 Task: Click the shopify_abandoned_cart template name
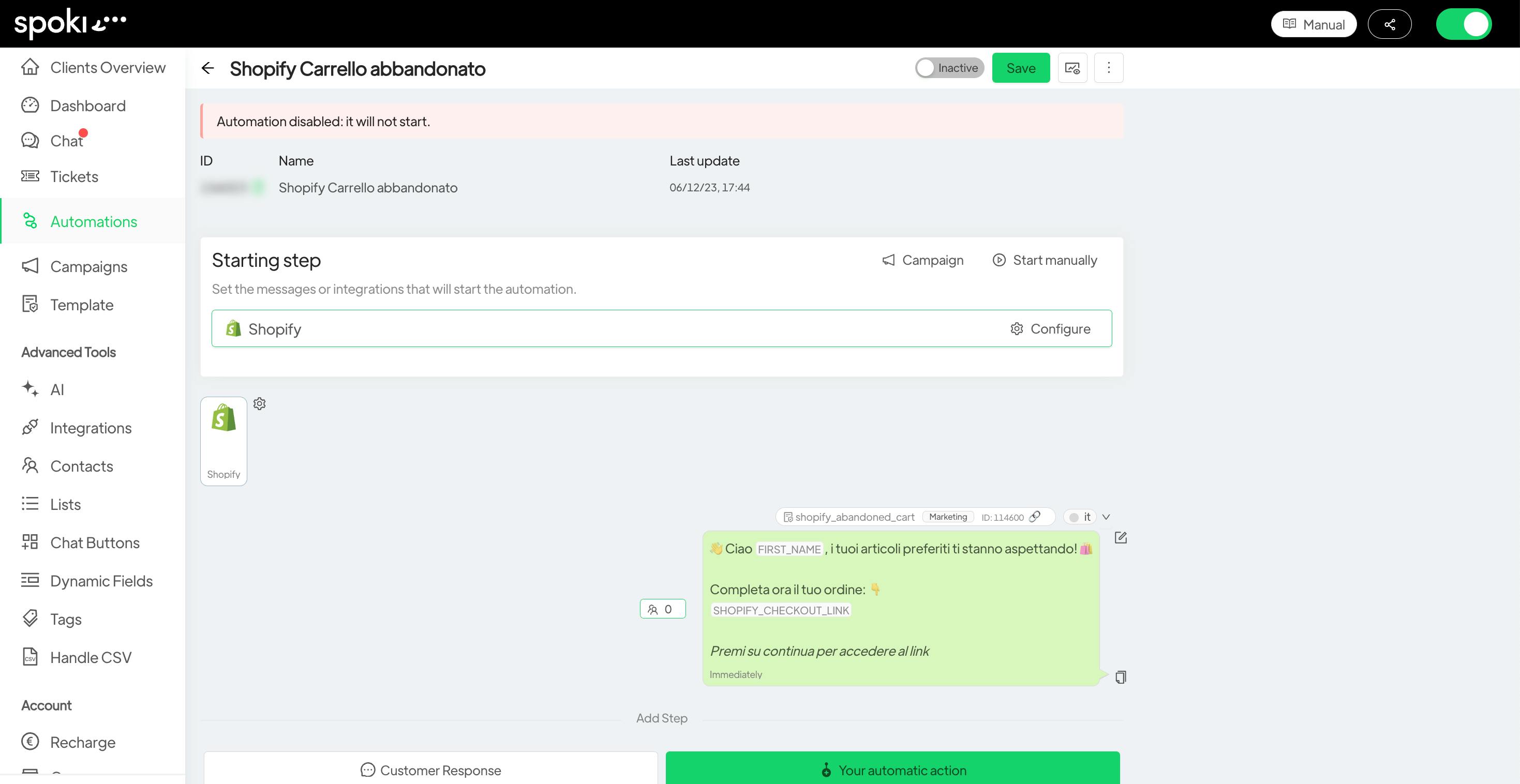(x=854, y=517)
